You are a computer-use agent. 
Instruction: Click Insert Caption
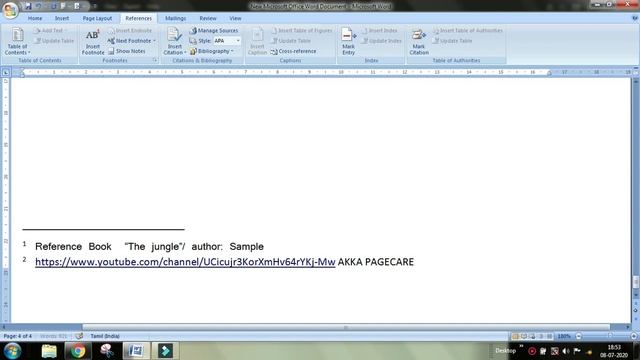pyautogui.click(x=257, y=41)
